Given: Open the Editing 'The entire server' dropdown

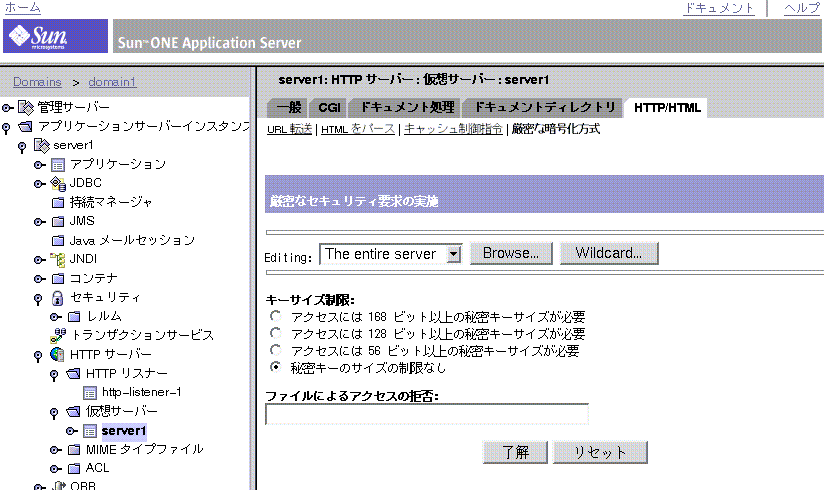Looking at the screenshot, I should point(391,254).
